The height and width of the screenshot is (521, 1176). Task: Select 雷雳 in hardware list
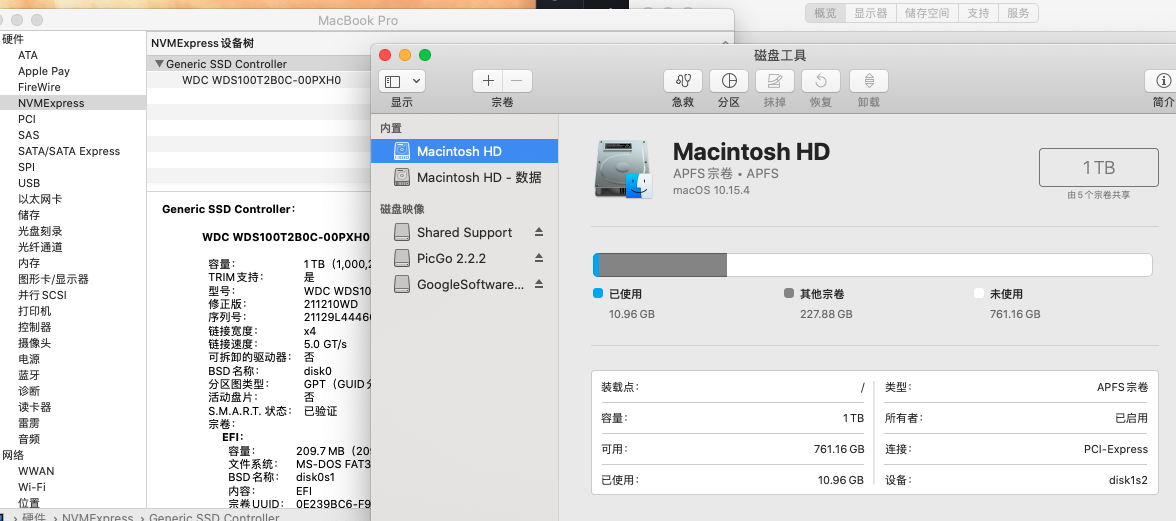pyautogui.click(x=29, y=423)
